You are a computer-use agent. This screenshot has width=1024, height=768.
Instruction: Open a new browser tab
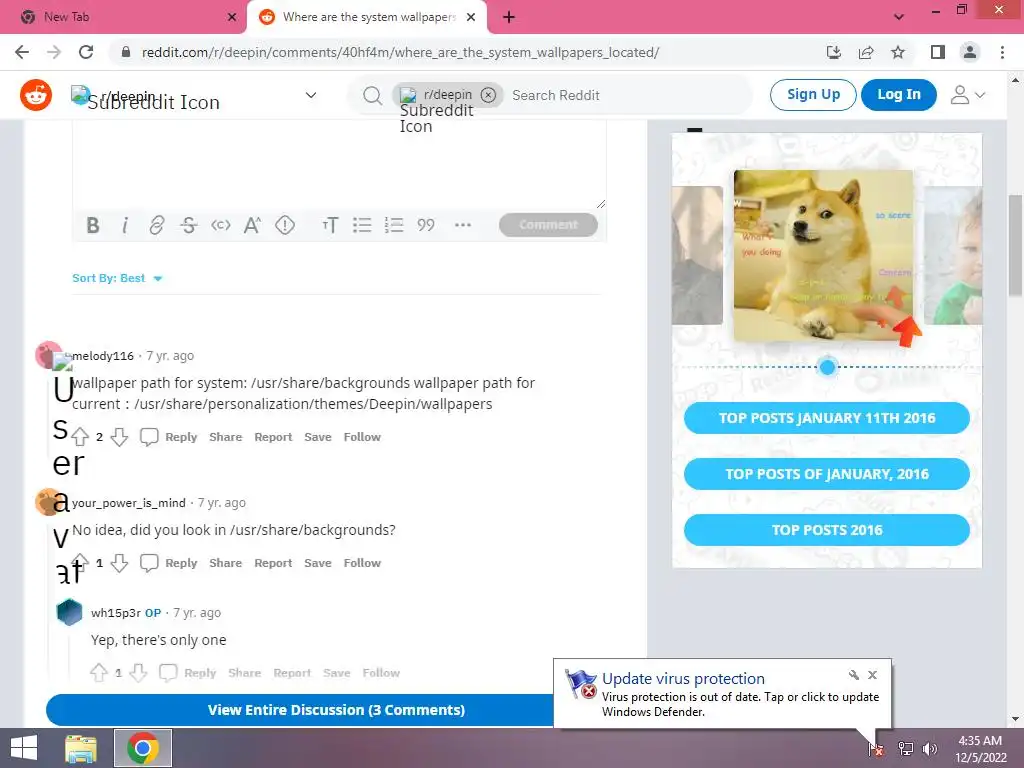pyautogui.click(x=509, y=17)
